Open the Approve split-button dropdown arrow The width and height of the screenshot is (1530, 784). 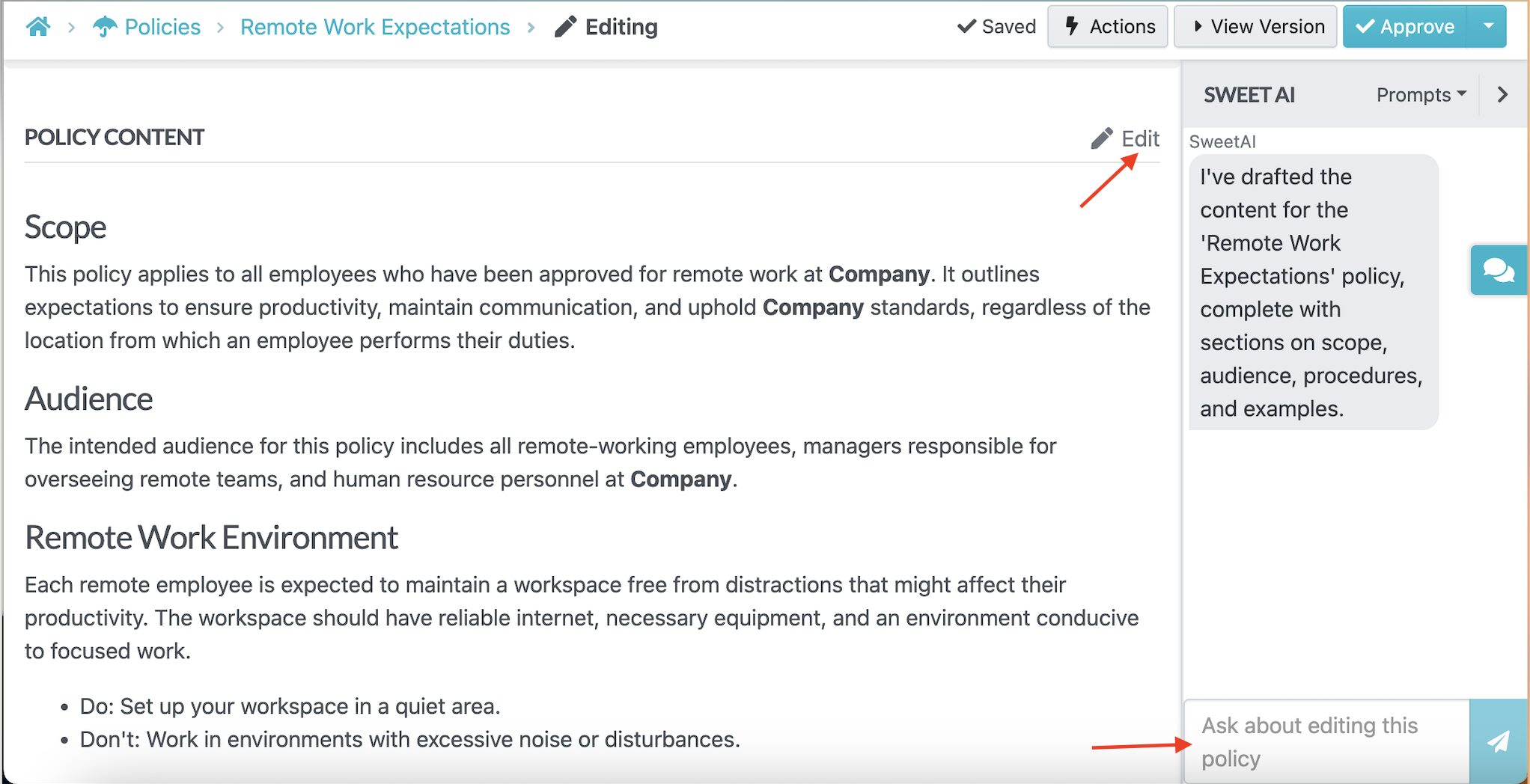pyautogui.click(x=1488, y=26)
